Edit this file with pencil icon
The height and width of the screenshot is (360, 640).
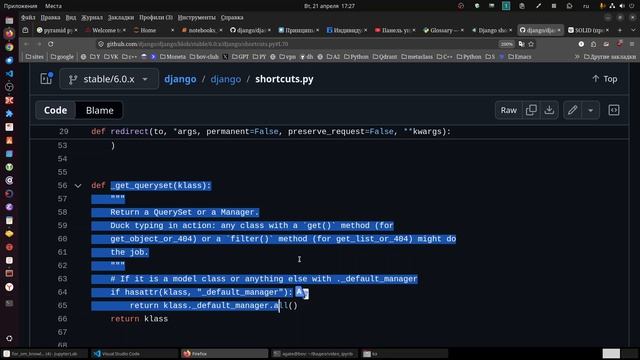pos(572,110)
